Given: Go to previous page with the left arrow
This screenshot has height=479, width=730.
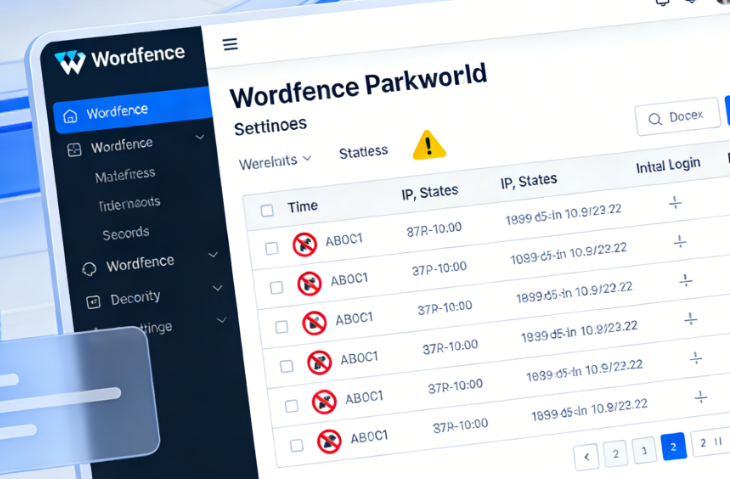Looking at the screenshot, I should (x=586, y=457).
